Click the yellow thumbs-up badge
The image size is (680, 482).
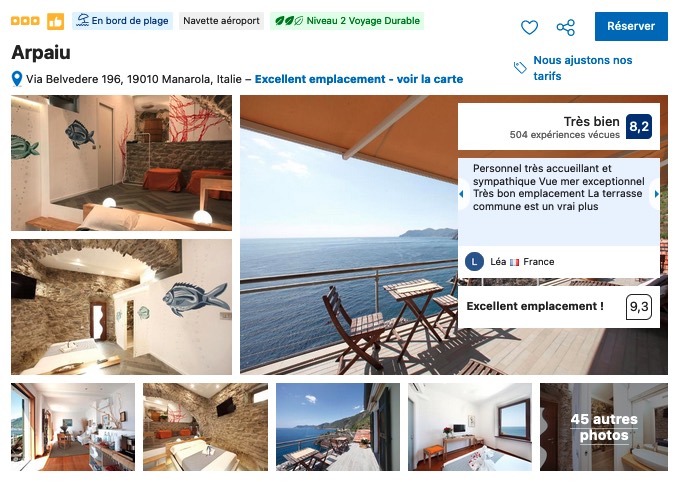coord(56,21)
